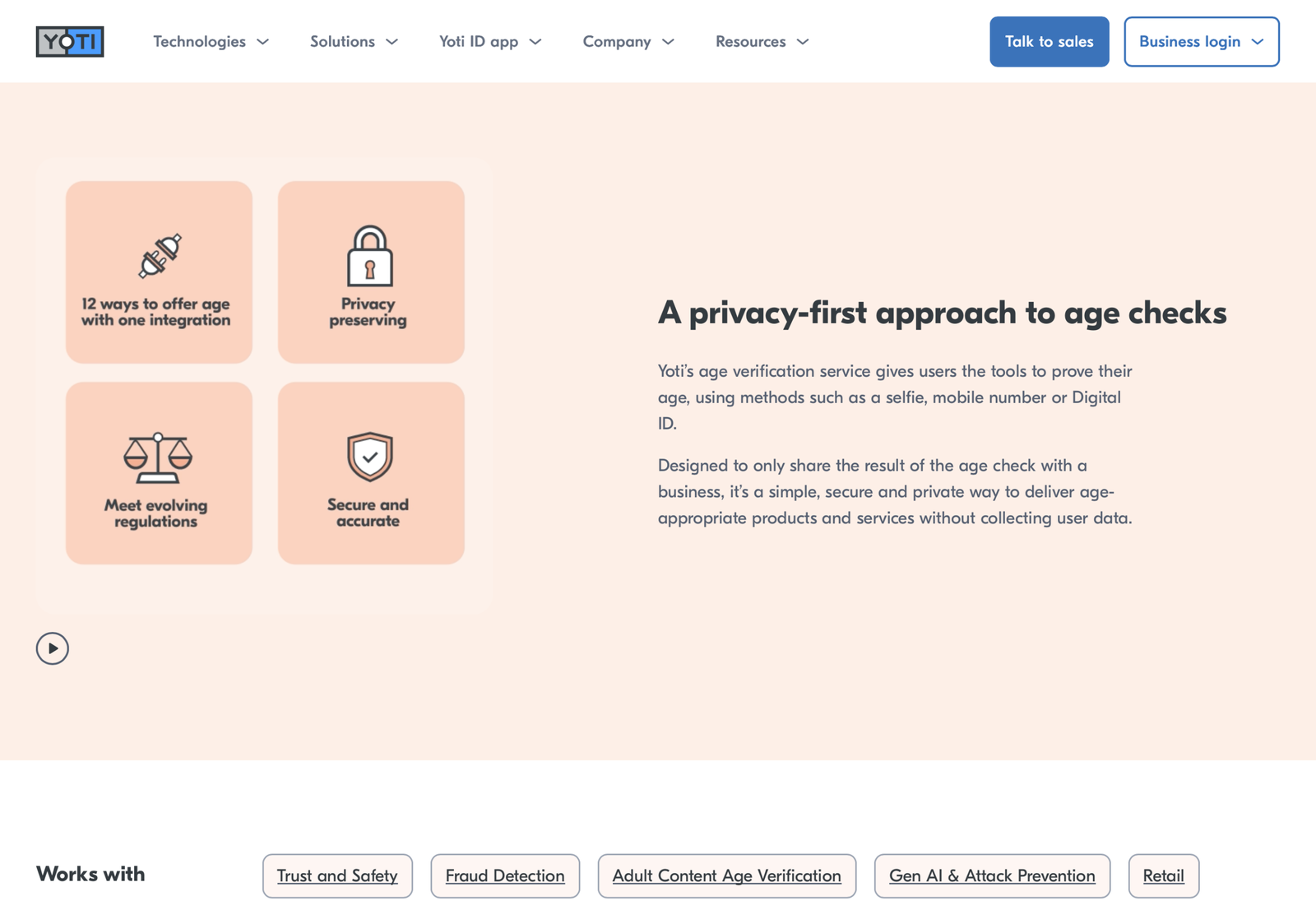
Task: Select the Fraud Detection tag
Action: (x=505, y=876)
